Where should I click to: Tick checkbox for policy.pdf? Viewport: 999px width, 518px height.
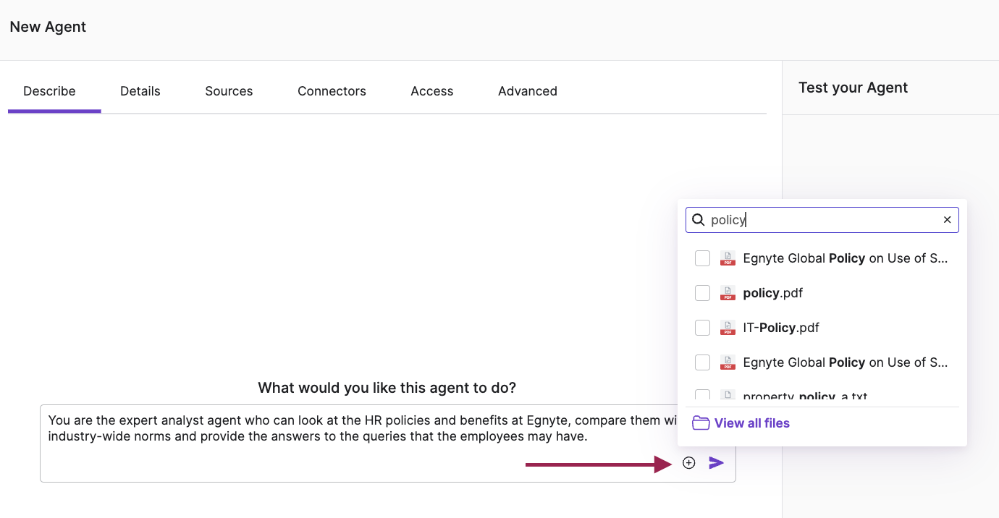point(702,293)
